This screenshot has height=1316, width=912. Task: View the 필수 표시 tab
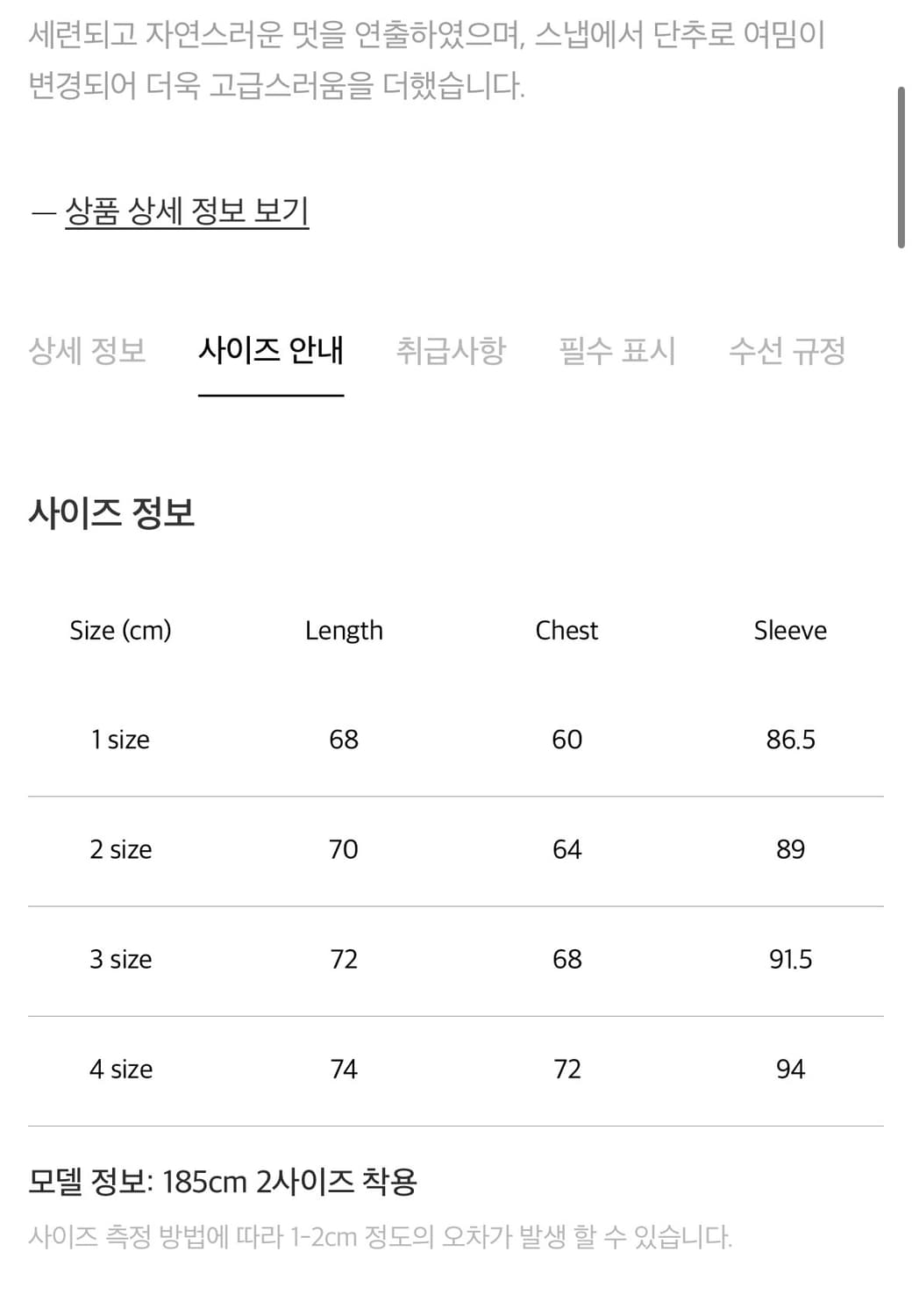coord(616,351)
